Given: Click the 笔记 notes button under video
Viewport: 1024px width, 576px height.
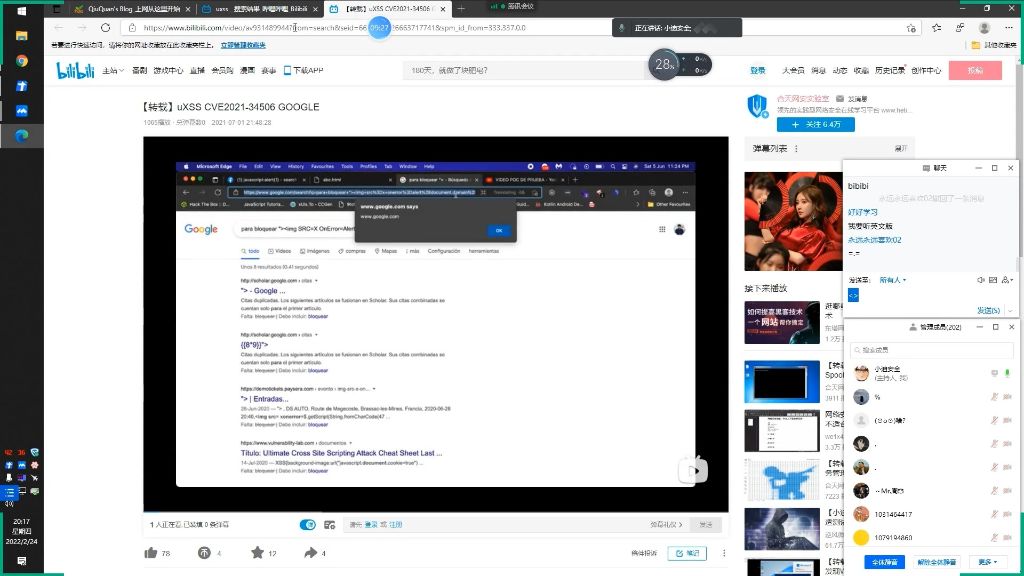Looking at the screenshot, I should click(687, 553).
